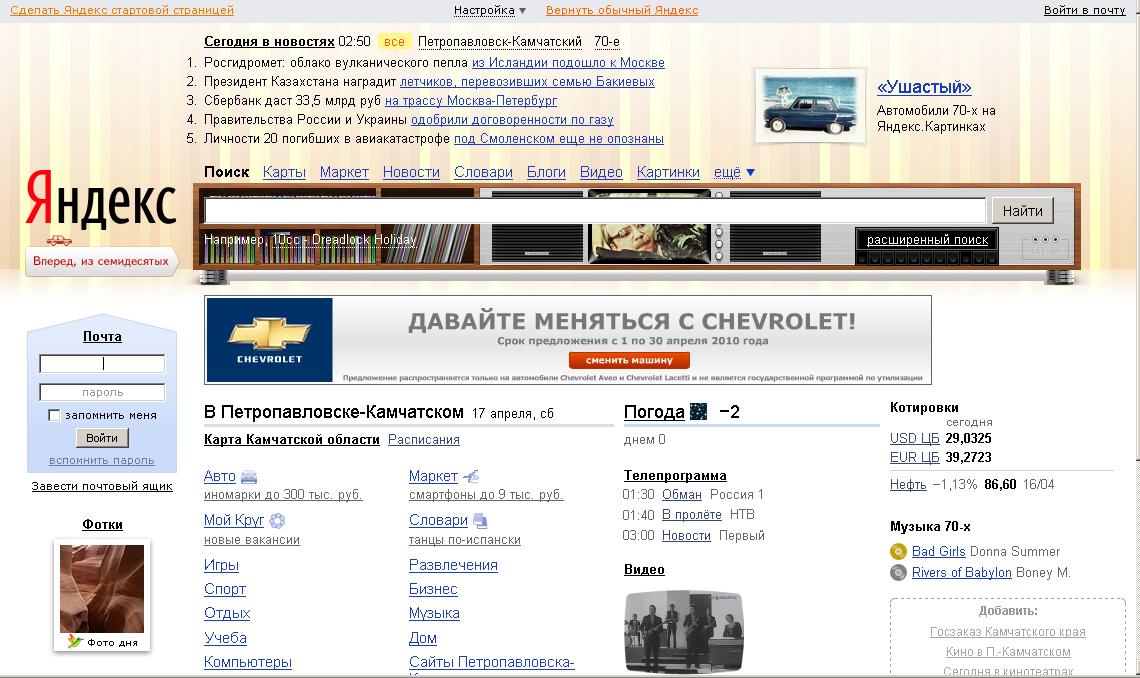The image size is (1140, 678).
Task: Click the weather night-sky icon
Action: coord(698,412)
